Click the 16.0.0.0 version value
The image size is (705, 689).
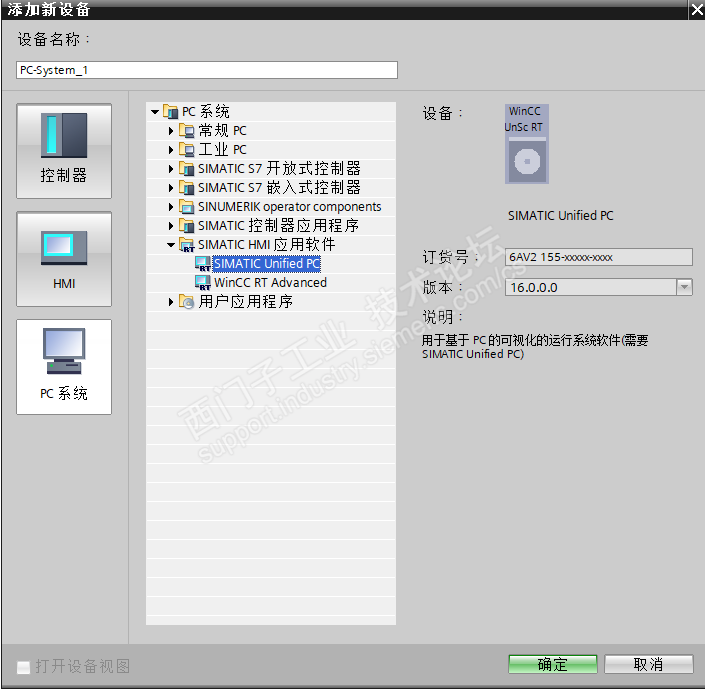pyautogui.click(x=534, y=287)
